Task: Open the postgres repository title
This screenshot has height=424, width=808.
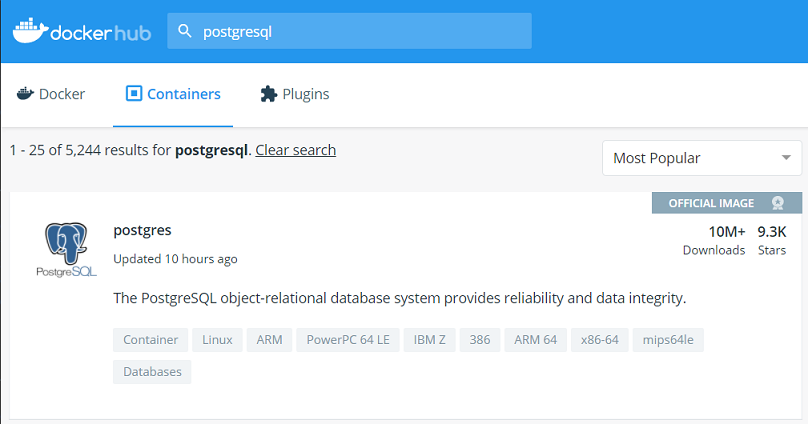Action: pos(142,230)
